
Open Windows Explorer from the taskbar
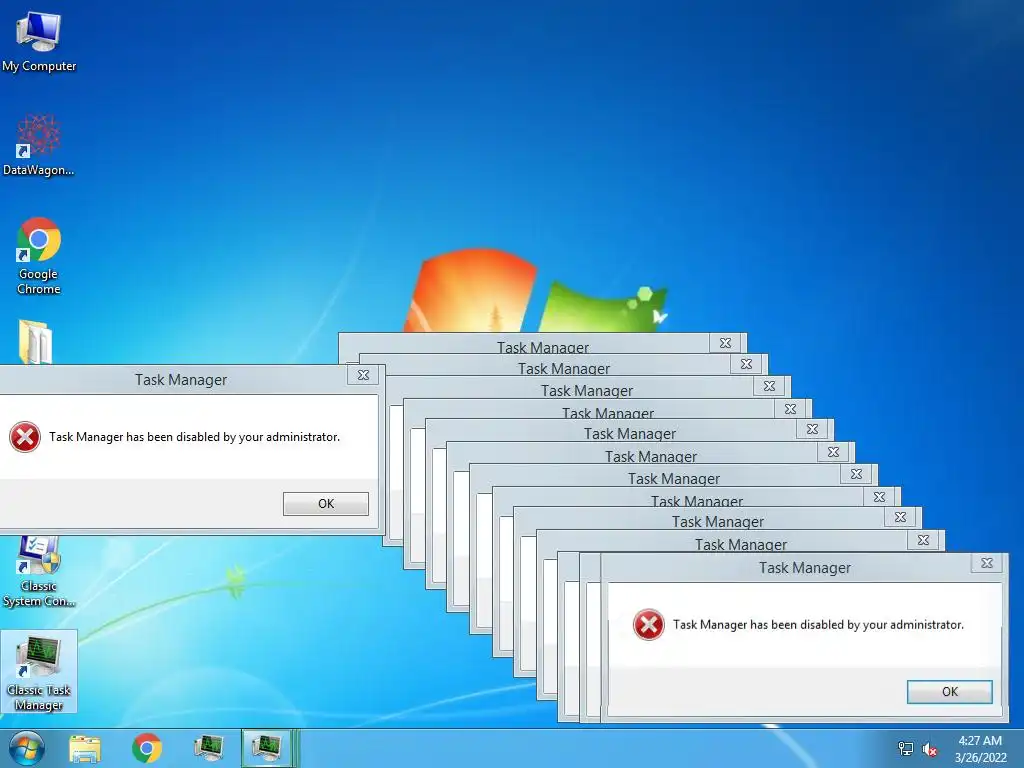click(x=85, y=748)
